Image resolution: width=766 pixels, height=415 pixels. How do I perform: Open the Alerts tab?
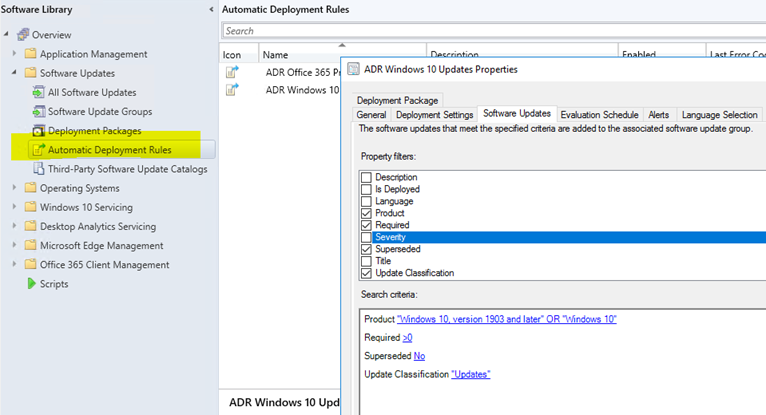click(659, 115)
